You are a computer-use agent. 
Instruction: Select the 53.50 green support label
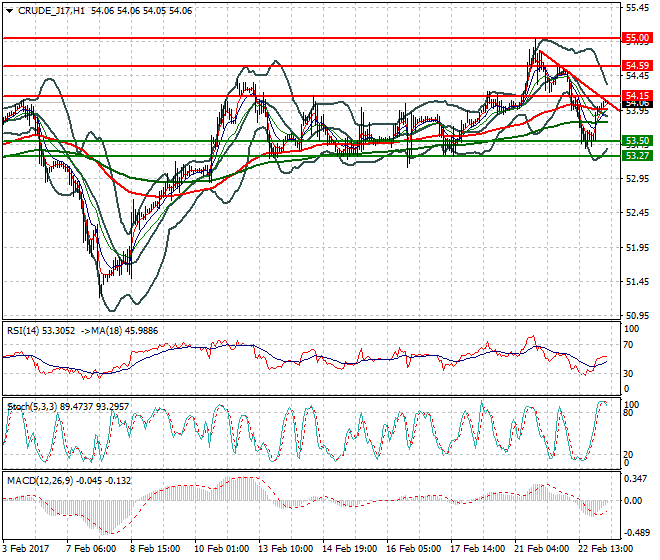point(637,141)
